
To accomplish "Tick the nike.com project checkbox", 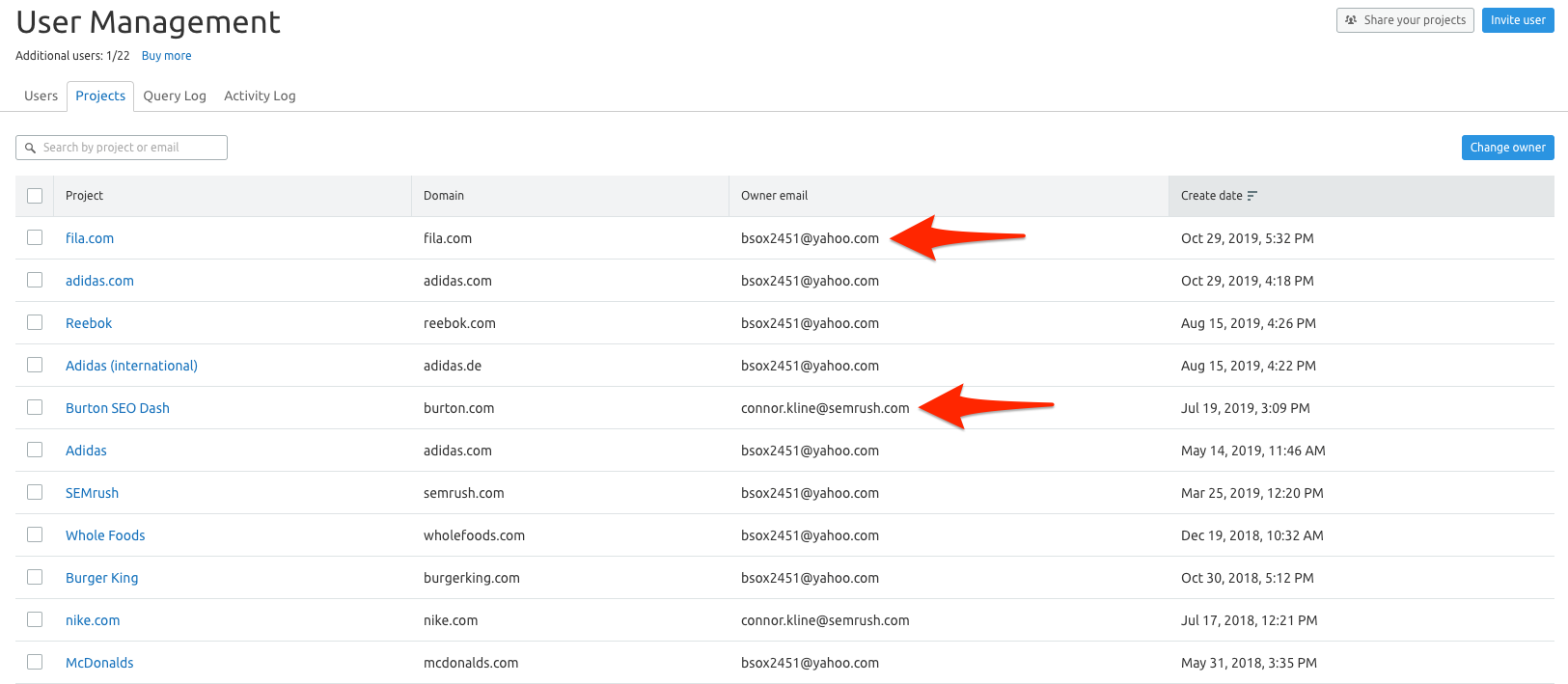I will [35, 619].
